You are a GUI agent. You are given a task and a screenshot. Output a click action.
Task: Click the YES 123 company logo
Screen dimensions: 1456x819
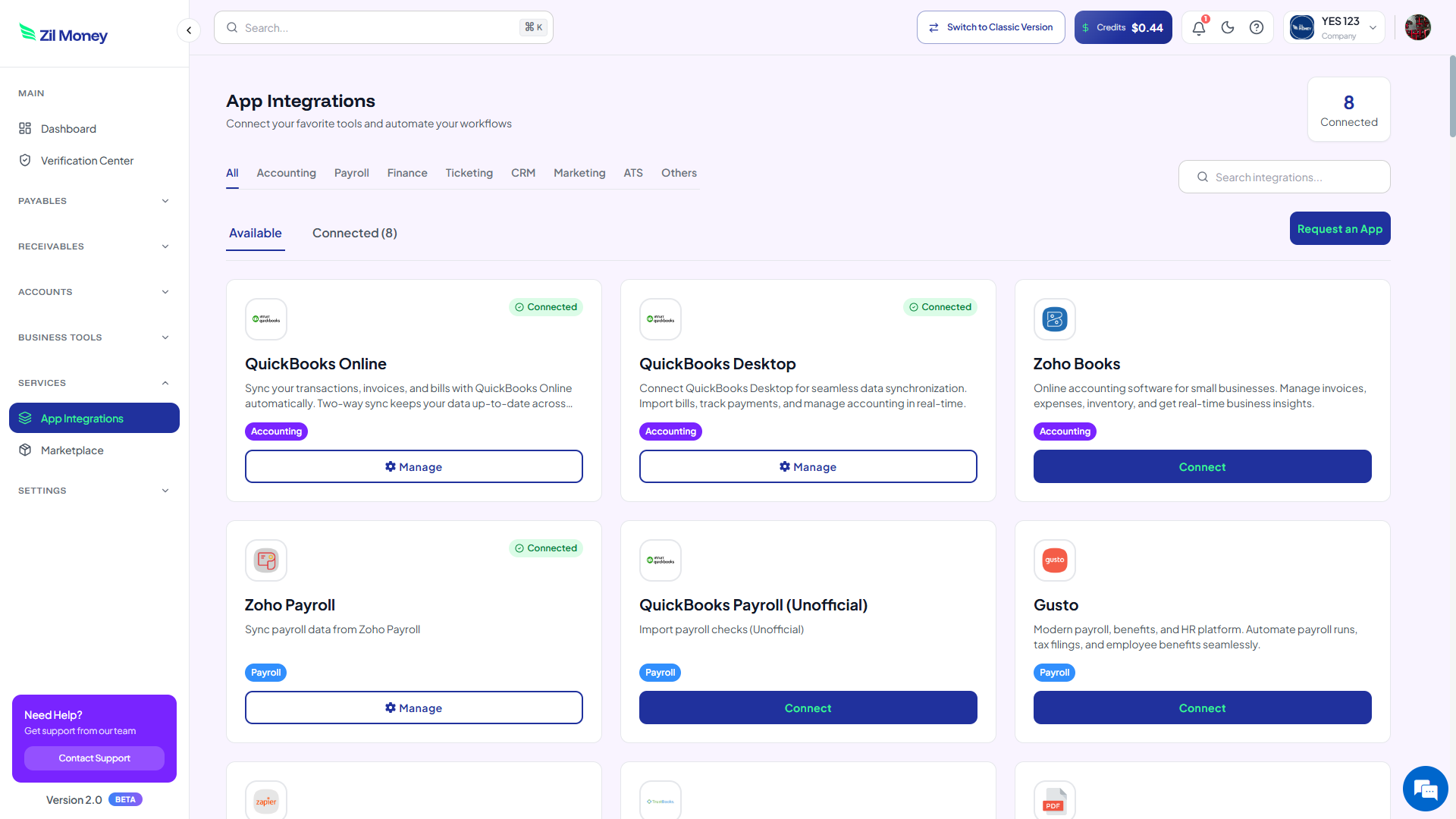(1302, 27)
